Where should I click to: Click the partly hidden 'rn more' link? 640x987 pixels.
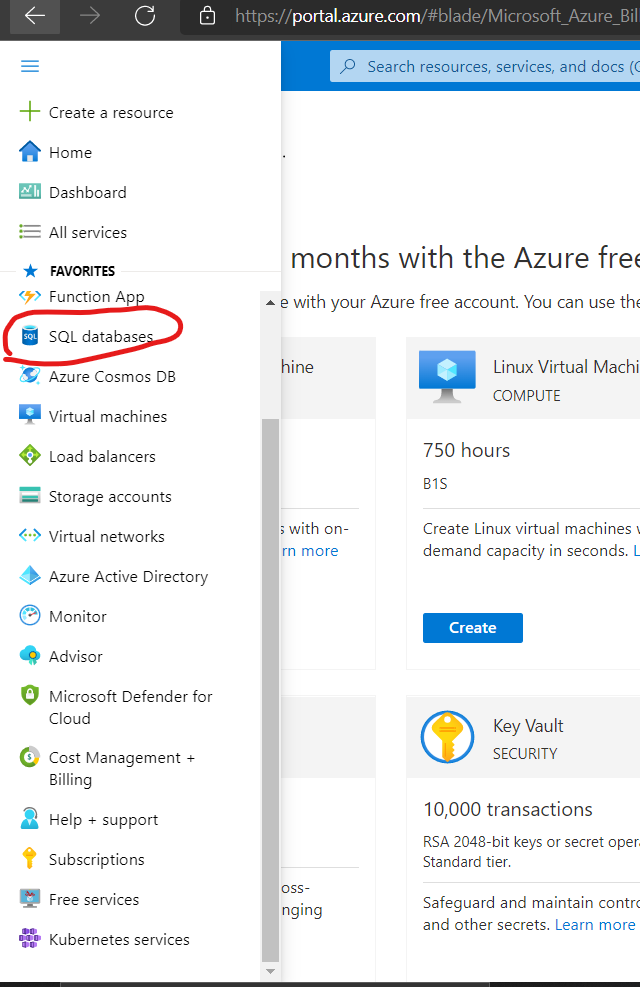310,551
